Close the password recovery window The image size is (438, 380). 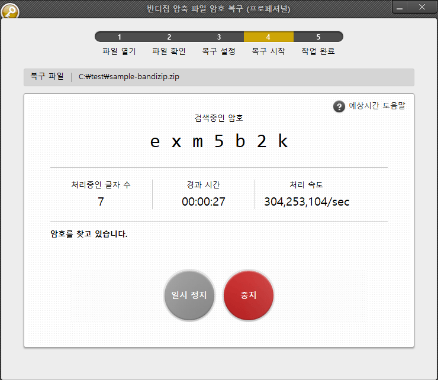pyautogui.click(x=422, y=7)
